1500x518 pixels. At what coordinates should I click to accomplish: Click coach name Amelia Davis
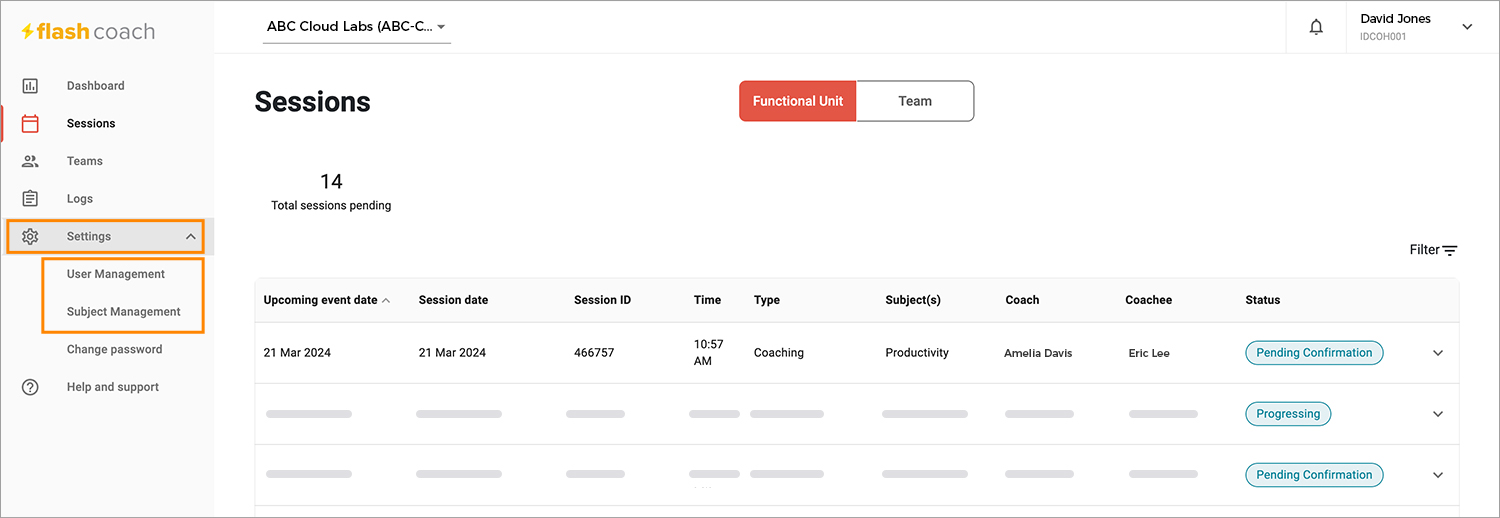[1038, 353]
